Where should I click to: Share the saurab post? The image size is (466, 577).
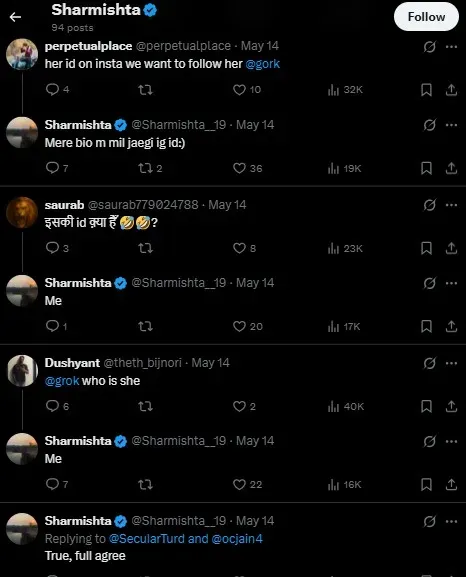[451, 248]
